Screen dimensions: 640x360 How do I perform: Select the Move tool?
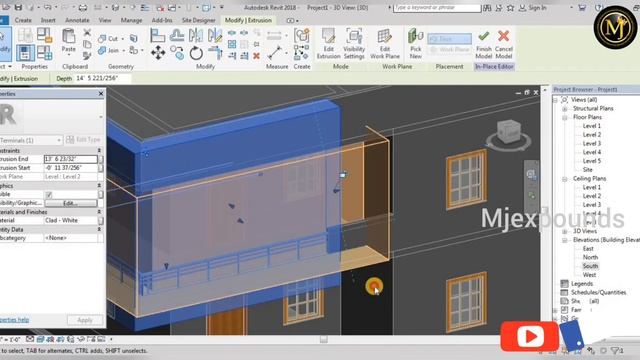click(158, 53)
